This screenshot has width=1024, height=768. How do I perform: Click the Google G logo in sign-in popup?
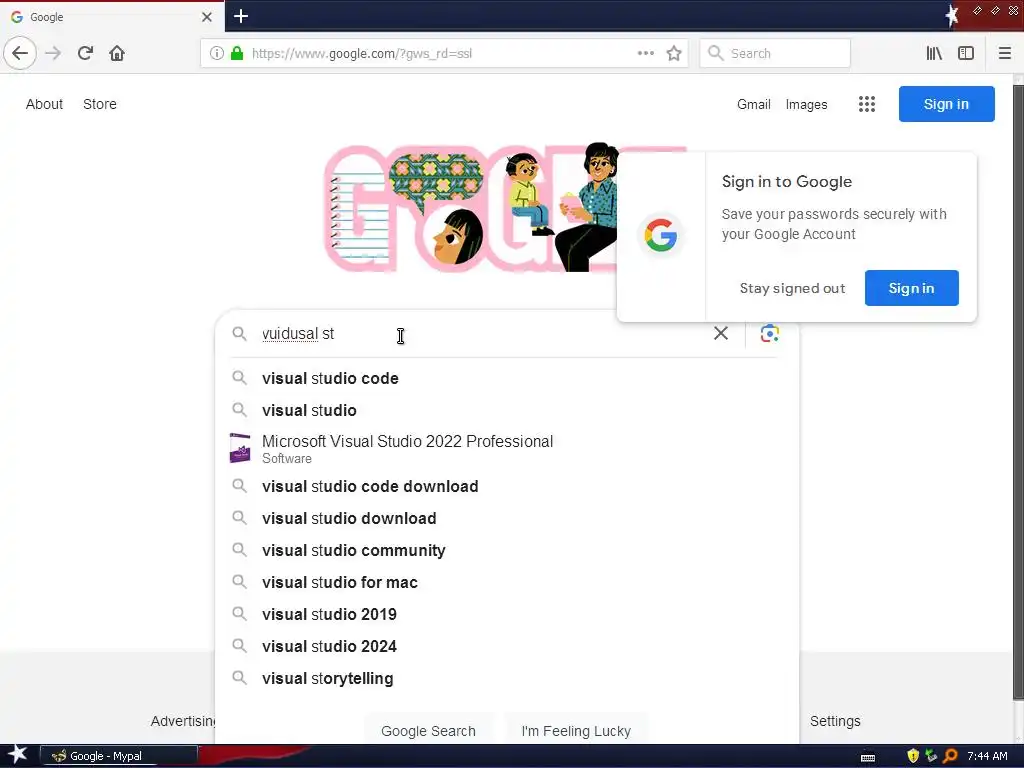(x=660, y=235)
